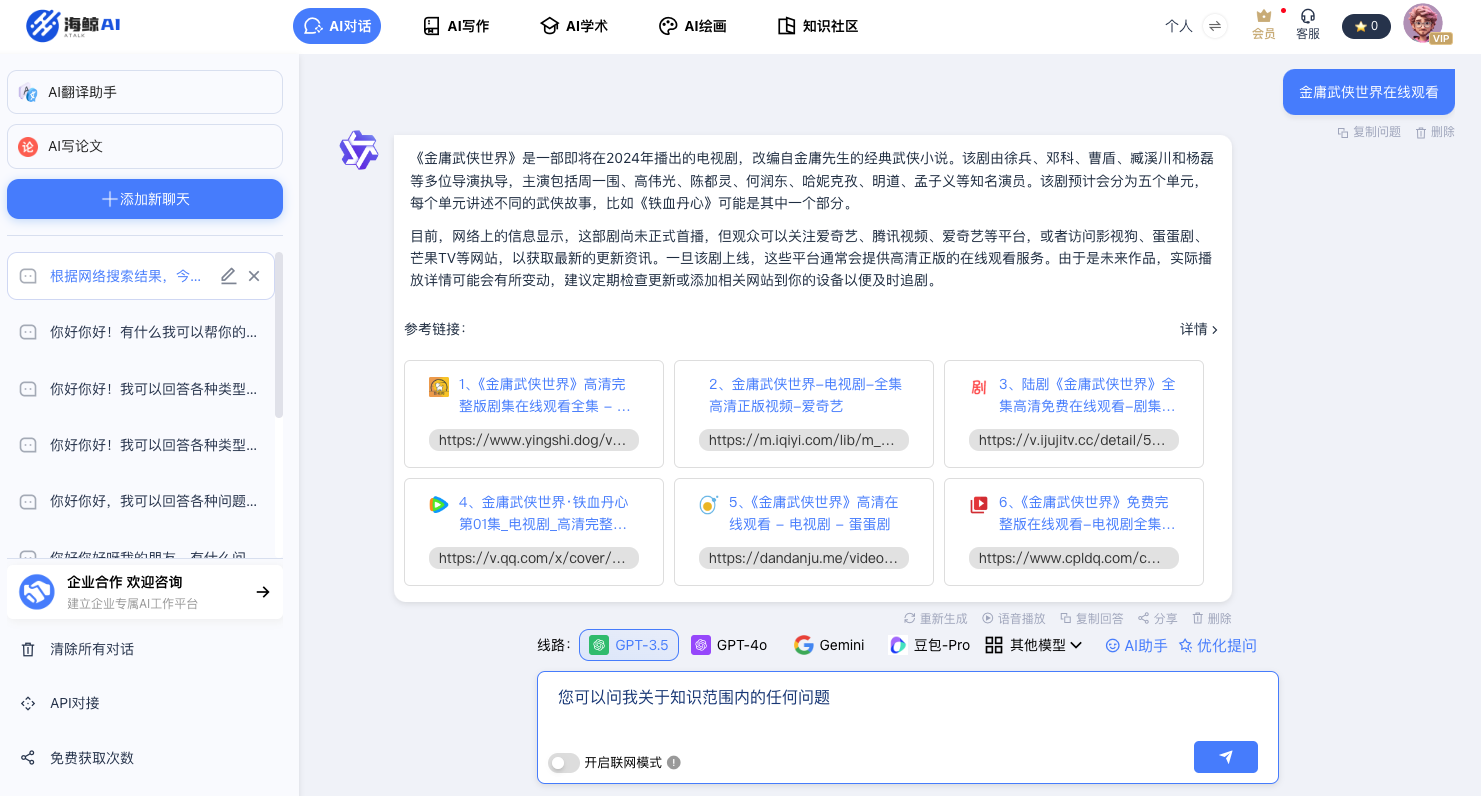The height and width of the screenshot is (796, 1481).
Task: Click the 个人 switch arrows icon
Action: [x=1215, y=26]
